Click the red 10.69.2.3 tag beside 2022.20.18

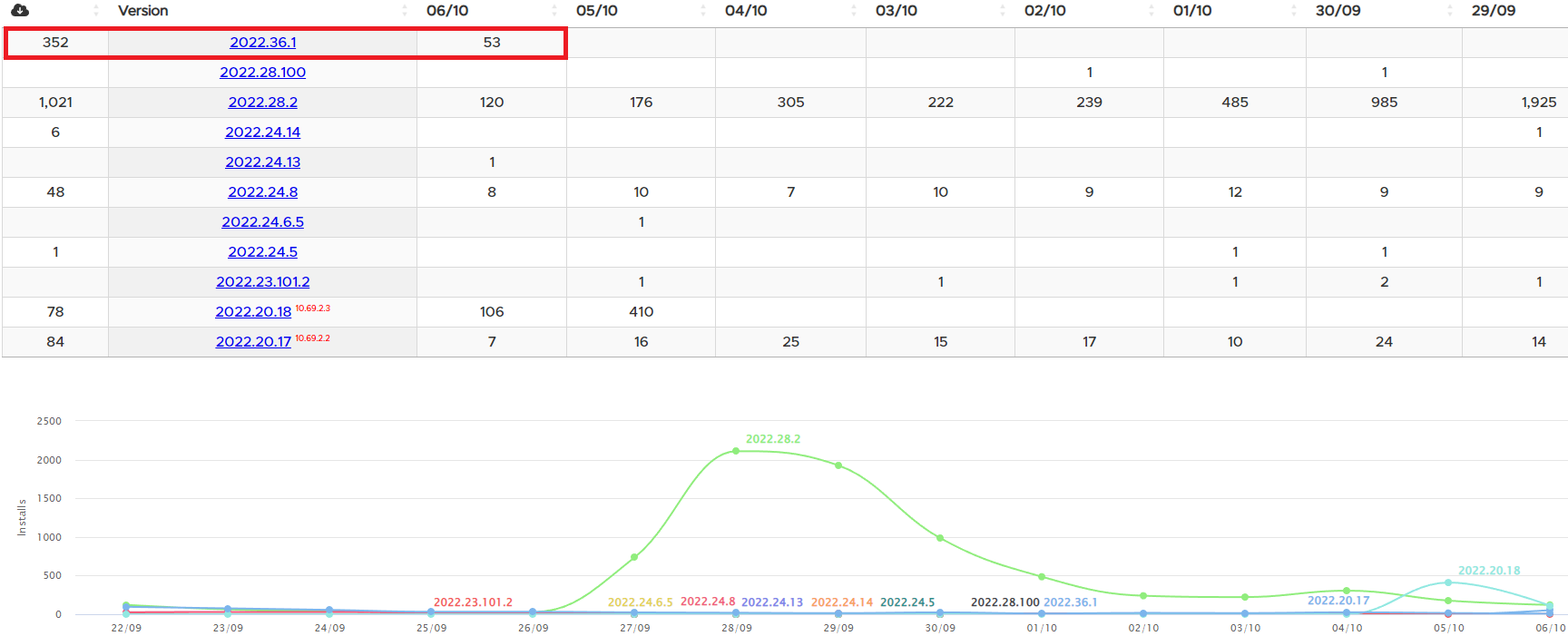[313, 308]
